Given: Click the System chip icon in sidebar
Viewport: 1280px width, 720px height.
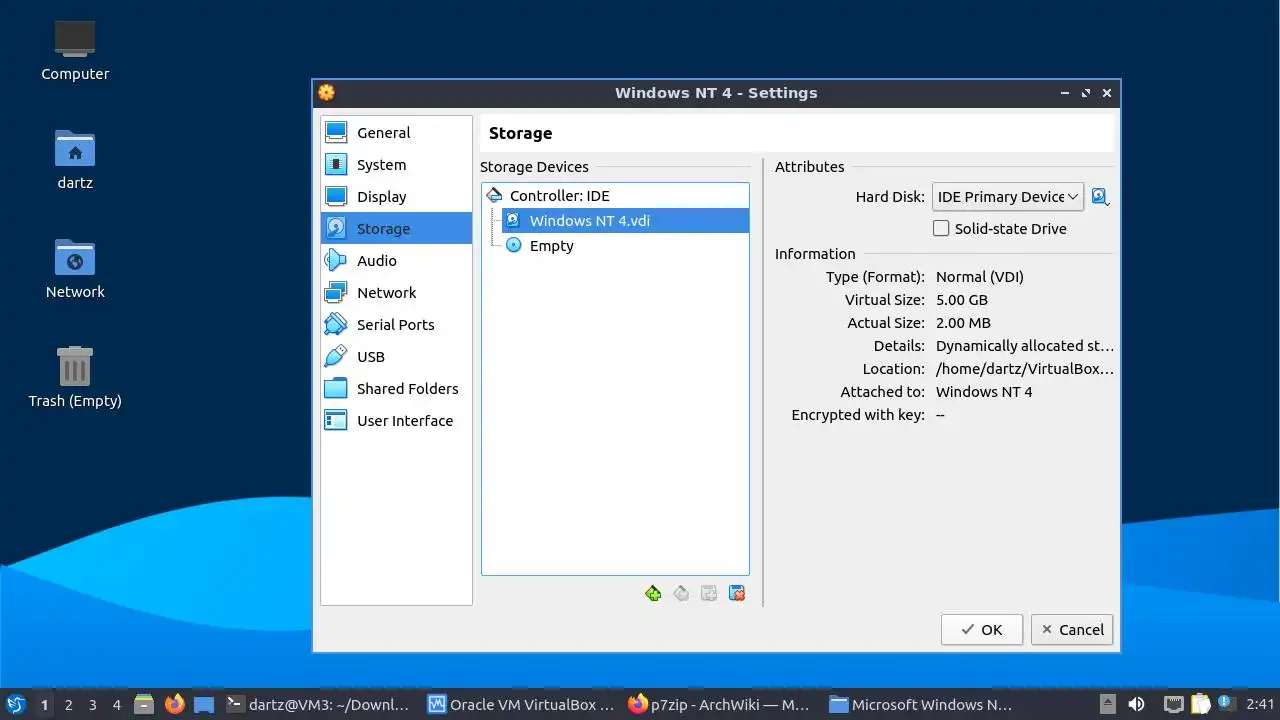Looking at the screenshot, I should click(x=336, y=165).
